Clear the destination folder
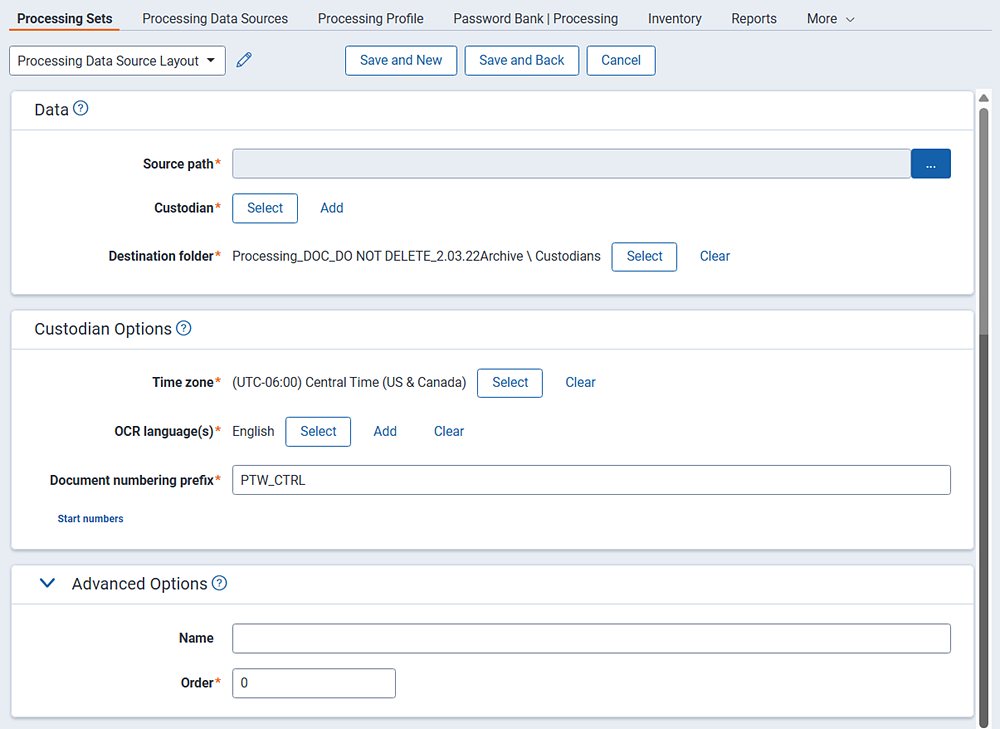This screenshot has width=1000, height=729. tap(714, 256)
